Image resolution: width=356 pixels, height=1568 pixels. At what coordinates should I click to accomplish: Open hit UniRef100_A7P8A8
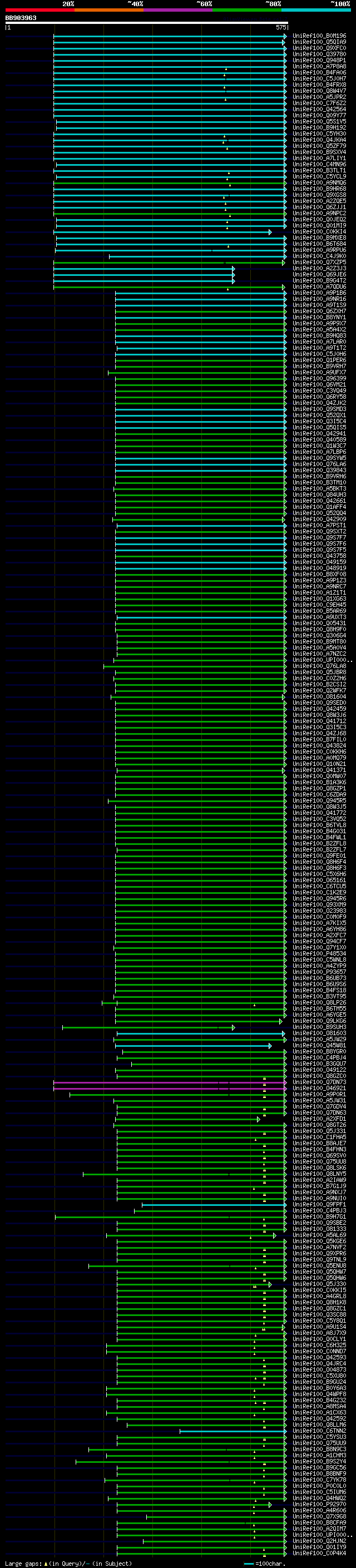point(319,66)
